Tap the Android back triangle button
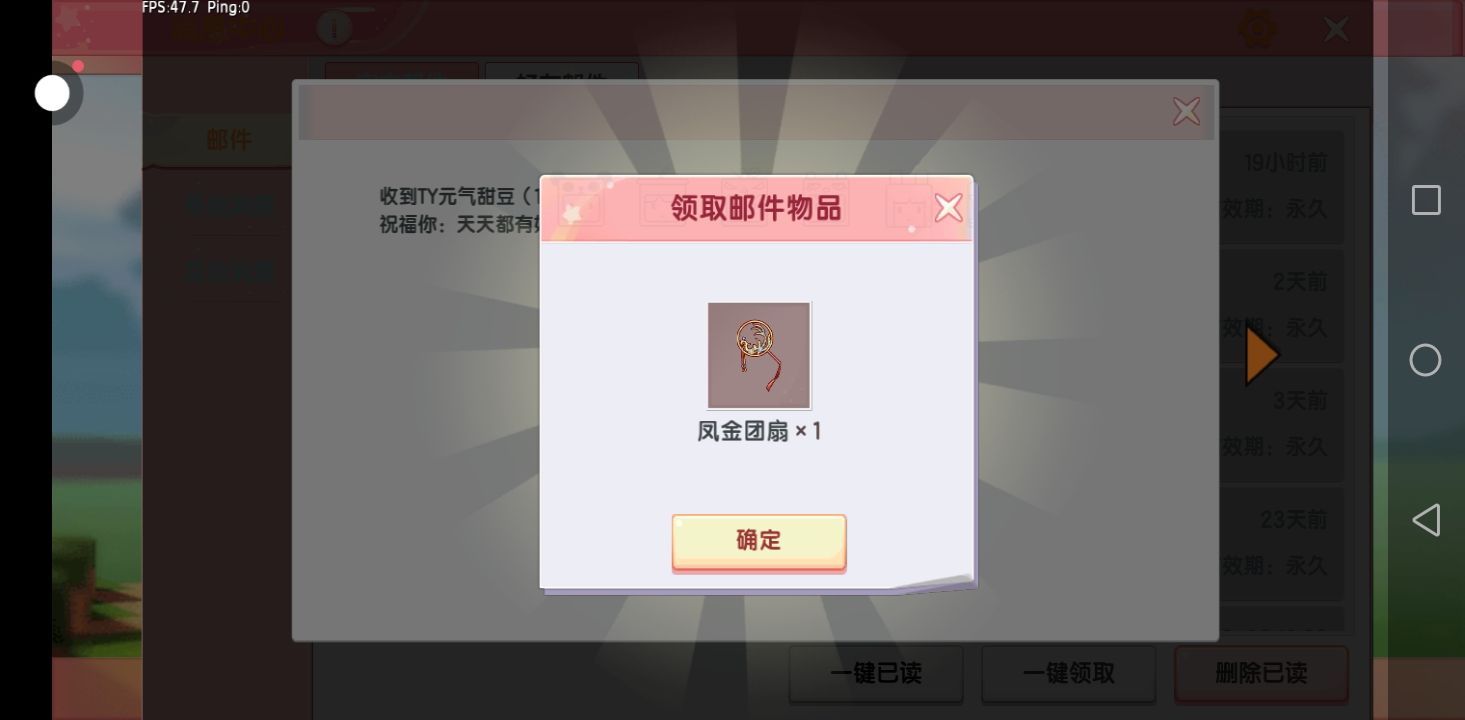 (x=1426, y=520)
